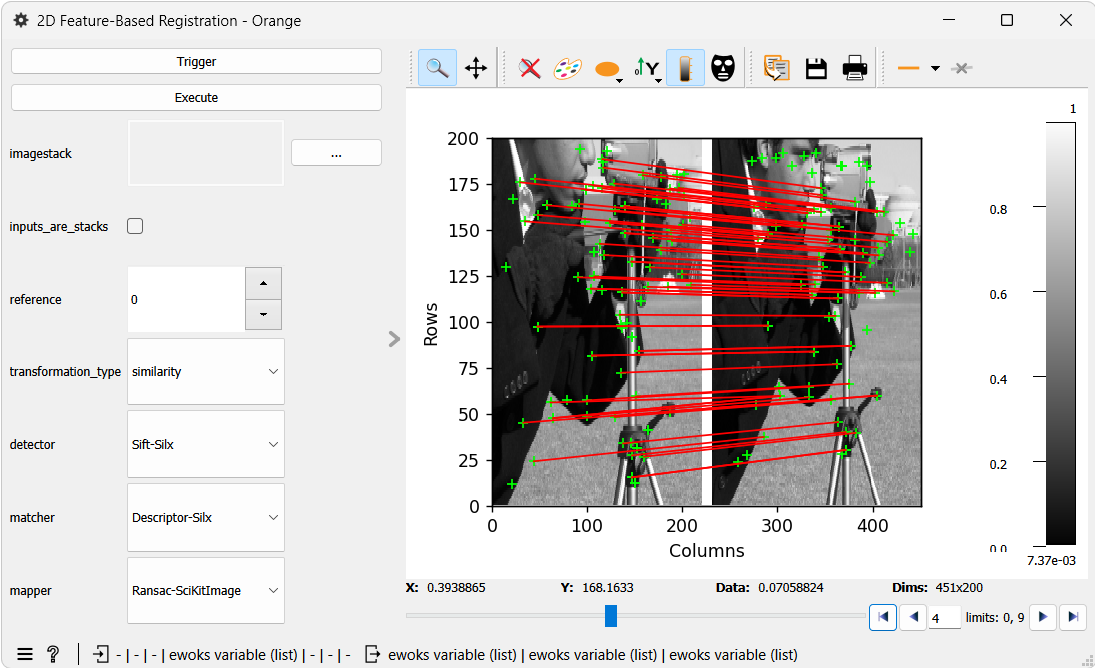Click the inputs arrow icon in status bar

coord(101,654)
